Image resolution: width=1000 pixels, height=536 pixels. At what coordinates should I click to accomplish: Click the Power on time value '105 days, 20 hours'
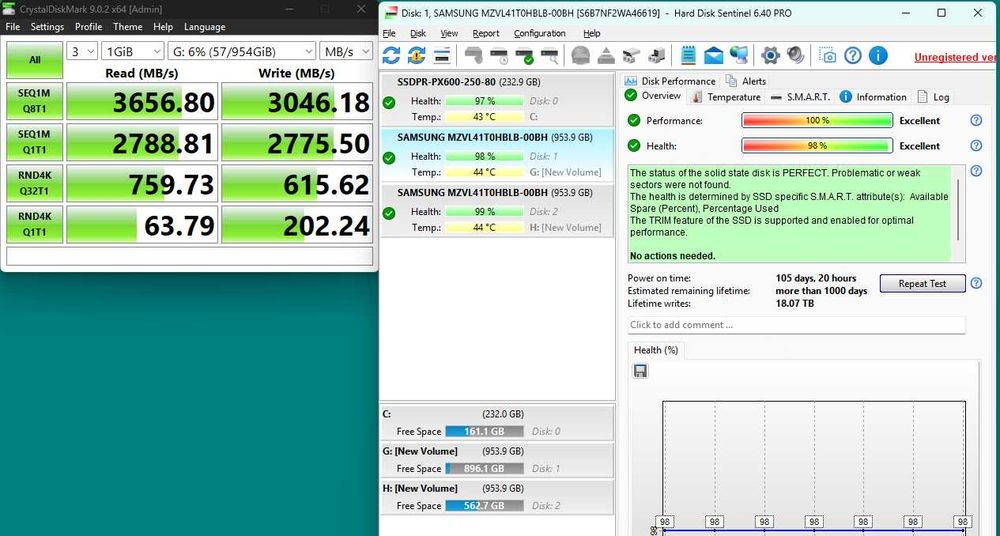point(816,278)
